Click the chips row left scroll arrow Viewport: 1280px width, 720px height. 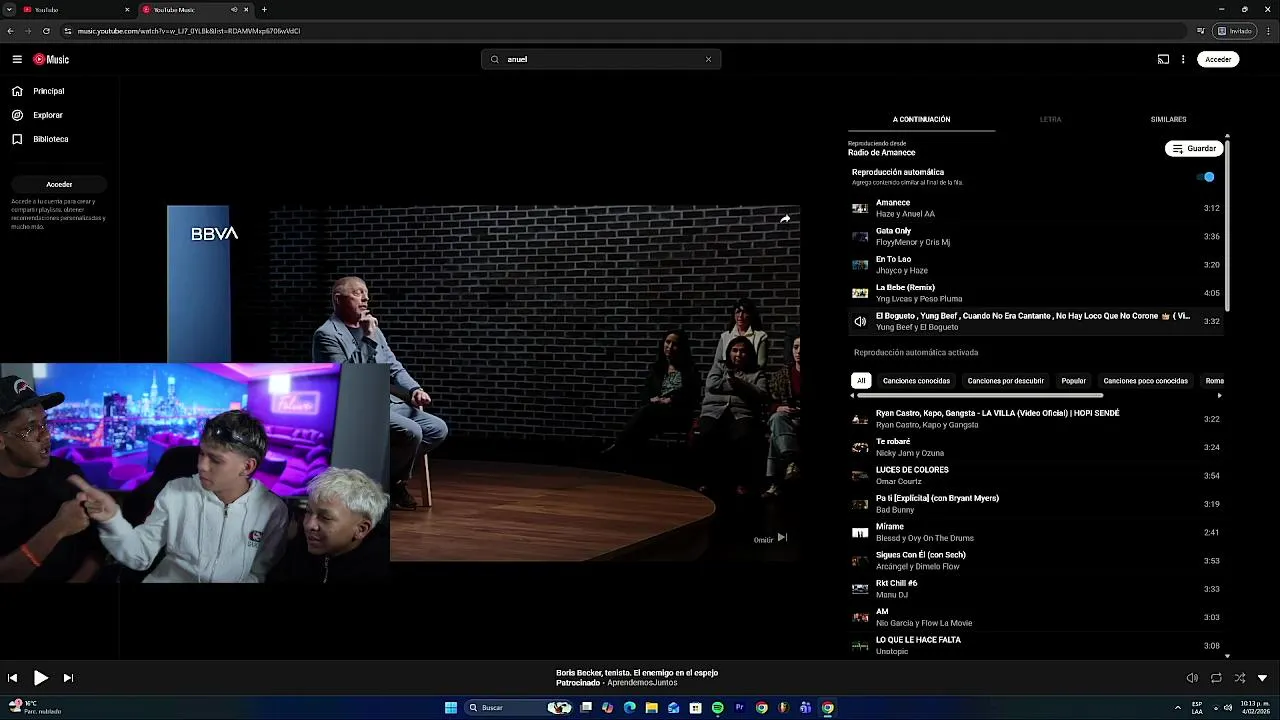pos(852,395)
